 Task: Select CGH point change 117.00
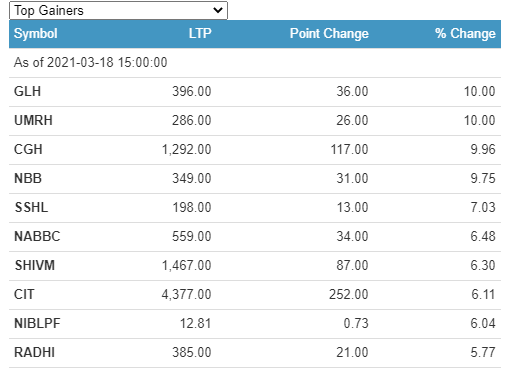[x=350, y=149]
